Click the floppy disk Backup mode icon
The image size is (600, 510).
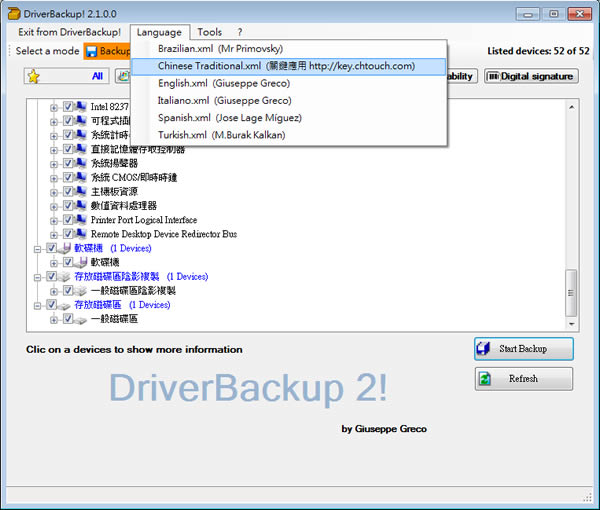point(91,52)
